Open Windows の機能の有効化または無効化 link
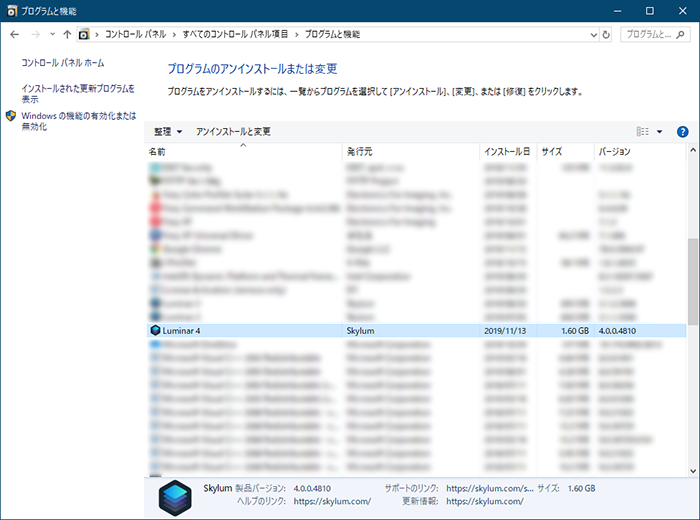 pyautogui.click(x=79, y=121)
